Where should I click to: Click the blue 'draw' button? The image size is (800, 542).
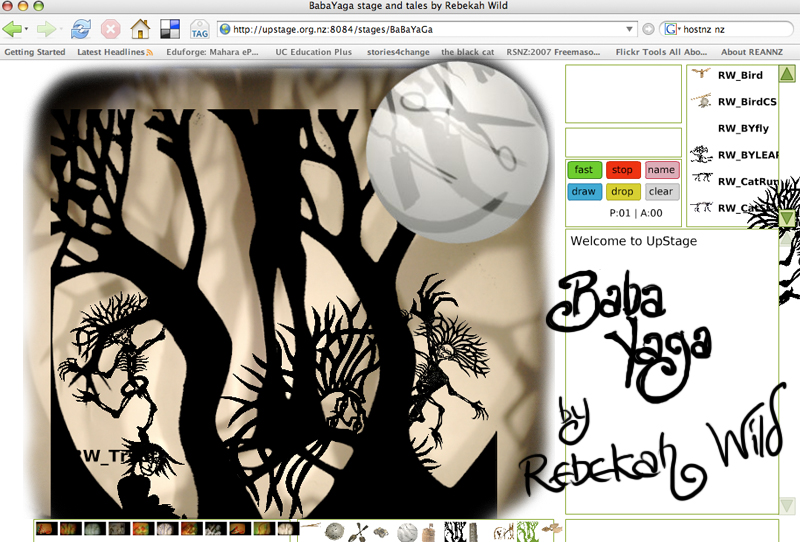tap(584, 191)
